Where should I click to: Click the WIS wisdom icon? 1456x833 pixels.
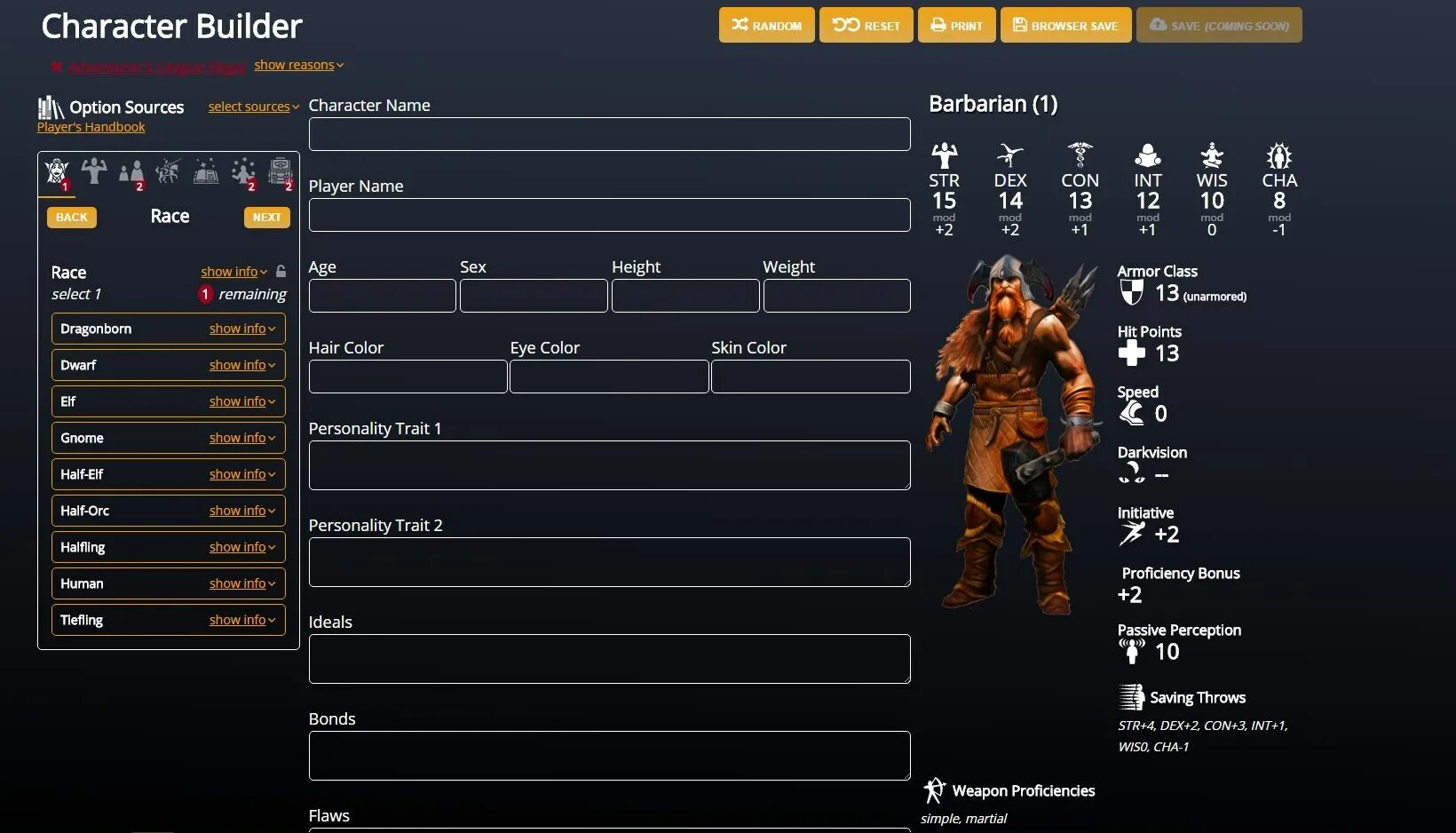pos(1212,155)
